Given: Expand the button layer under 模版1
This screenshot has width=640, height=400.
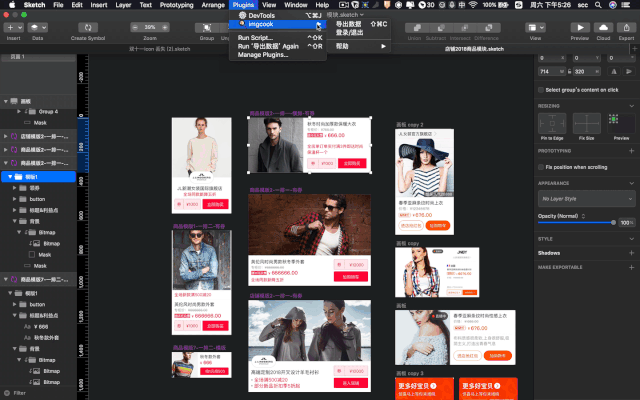Looking at the screenshot, I should coord(14,199).
